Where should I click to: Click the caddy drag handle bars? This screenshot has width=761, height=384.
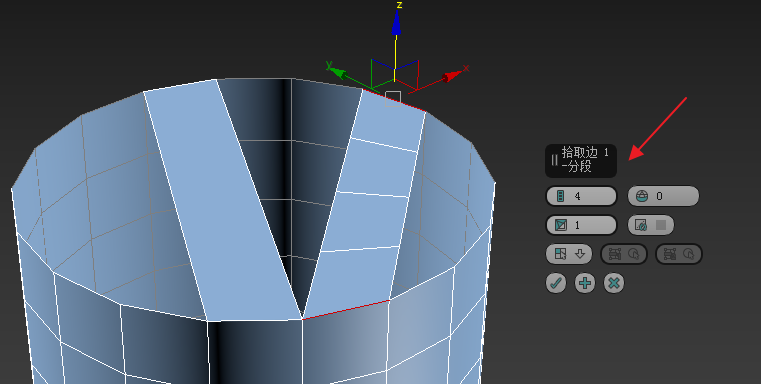click(554, 160)
